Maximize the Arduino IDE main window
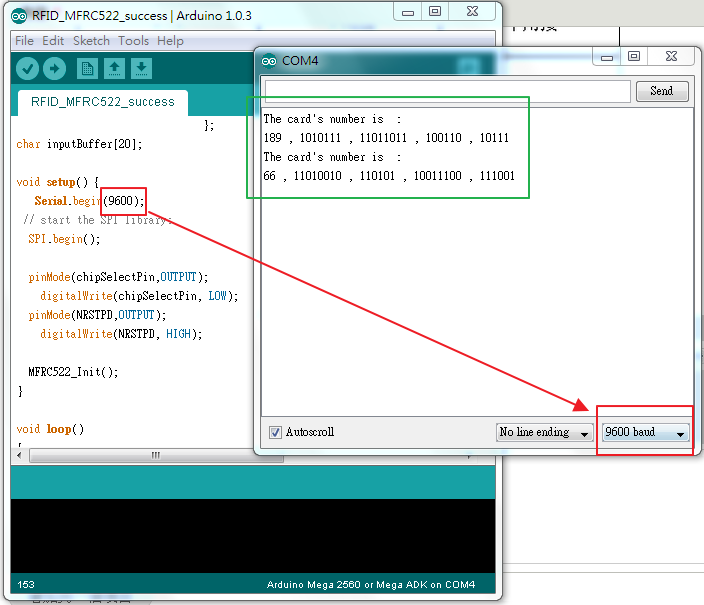This screenshot has width=704, height=605. pos(435,12)
